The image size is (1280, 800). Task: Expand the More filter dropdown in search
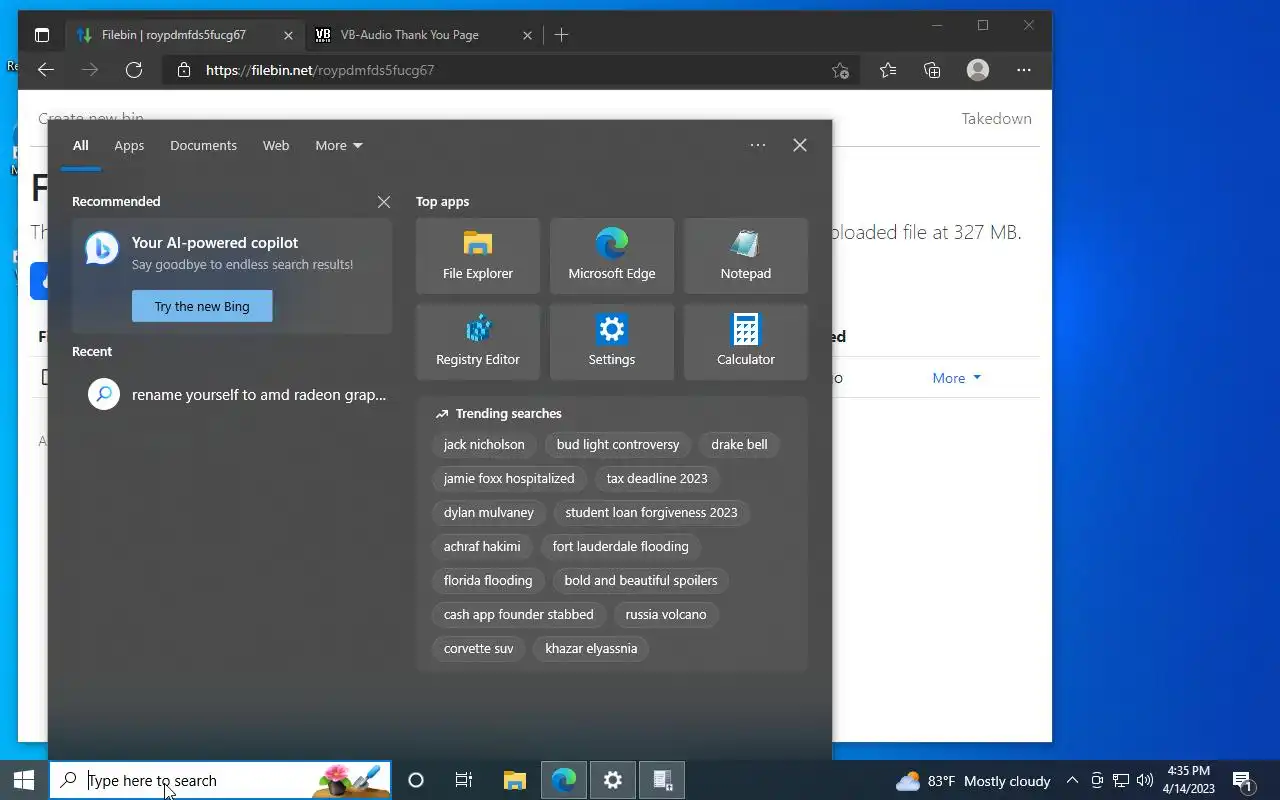click(x=339, y=145)
